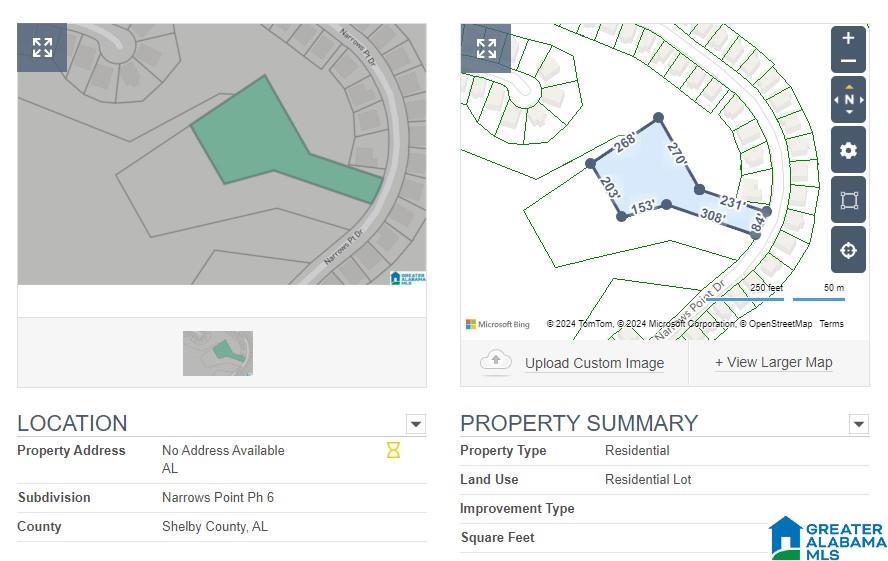888x561 pixels.
Task: Click the cloud upload icon
Action: point(496,361)
